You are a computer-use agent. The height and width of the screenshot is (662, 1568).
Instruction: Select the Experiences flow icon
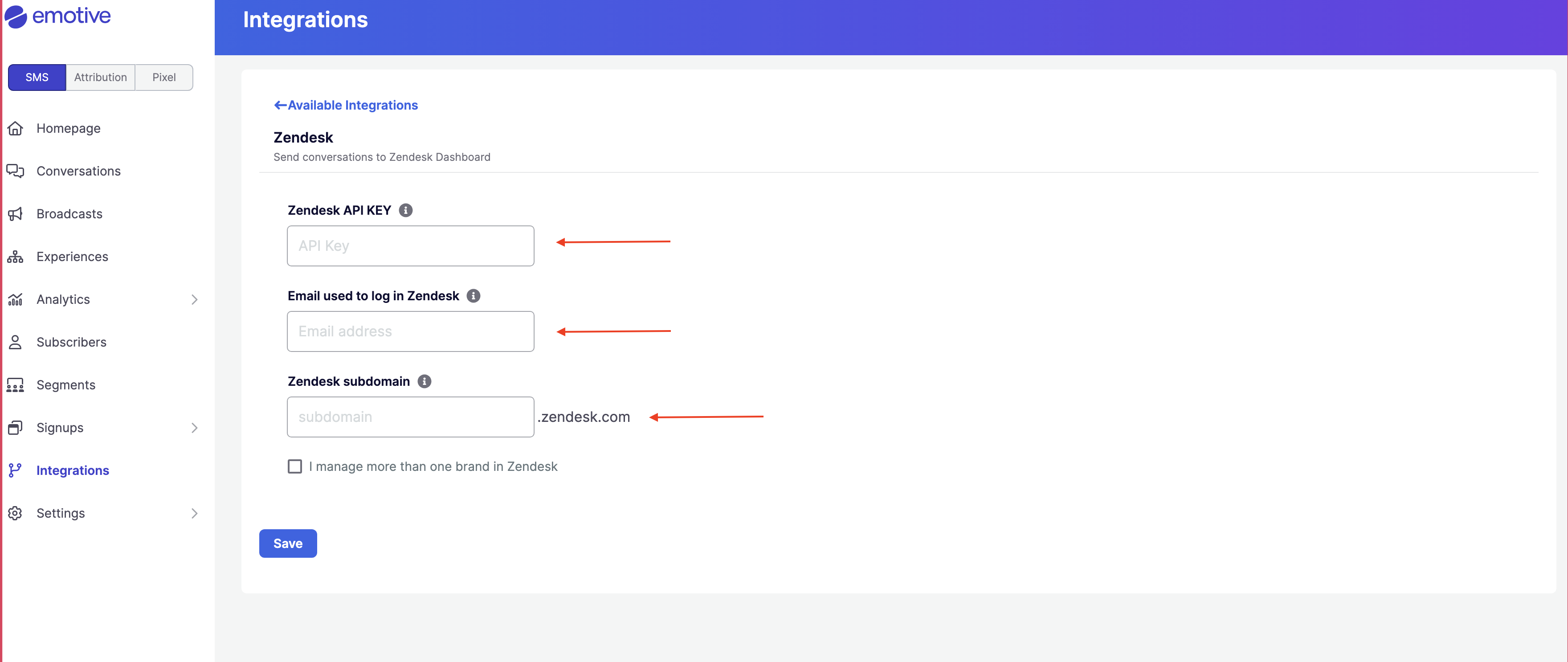tap(15, 257)
